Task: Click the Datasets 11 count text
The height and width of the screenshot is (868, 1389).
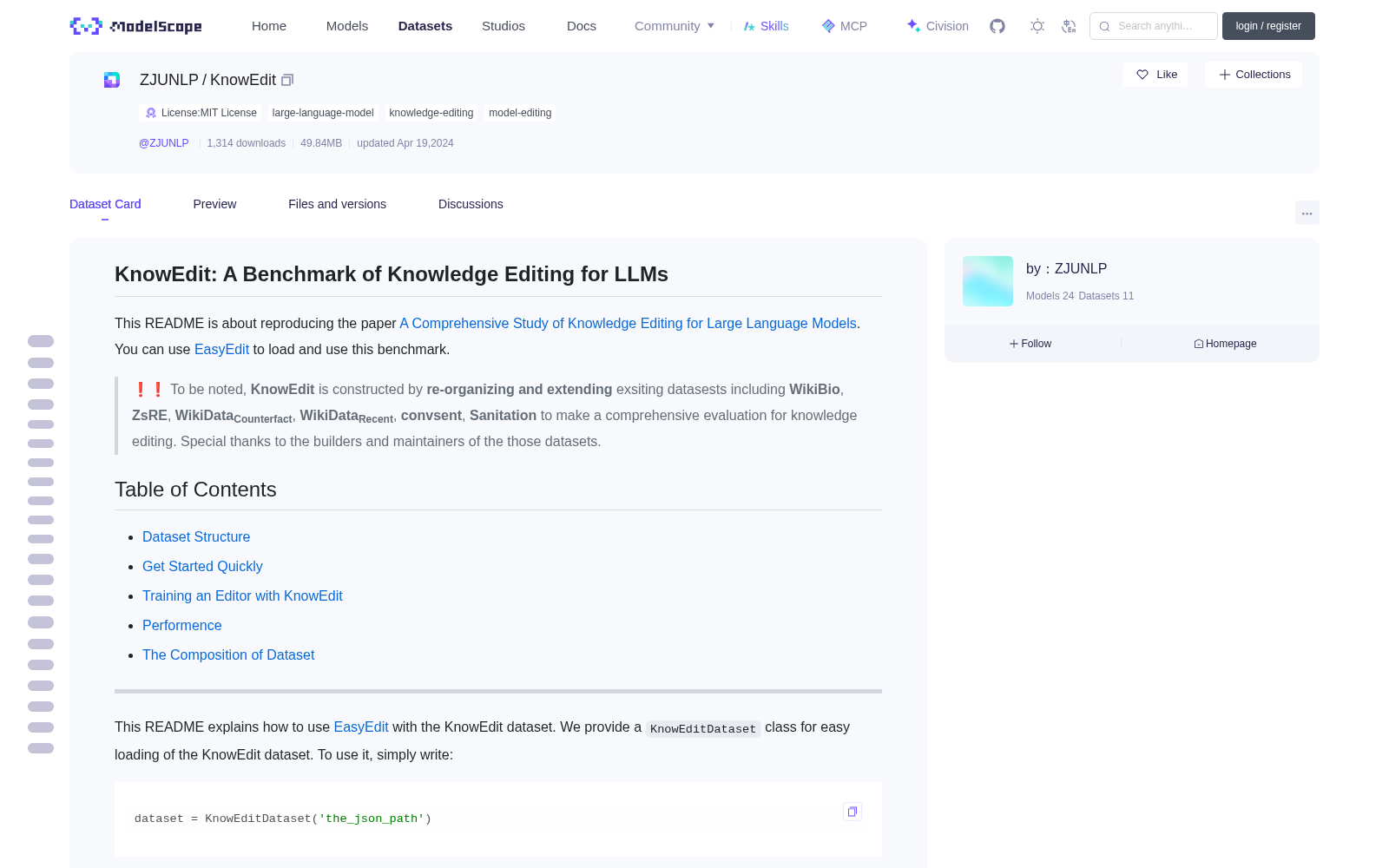Action: tap(1106, 296)
